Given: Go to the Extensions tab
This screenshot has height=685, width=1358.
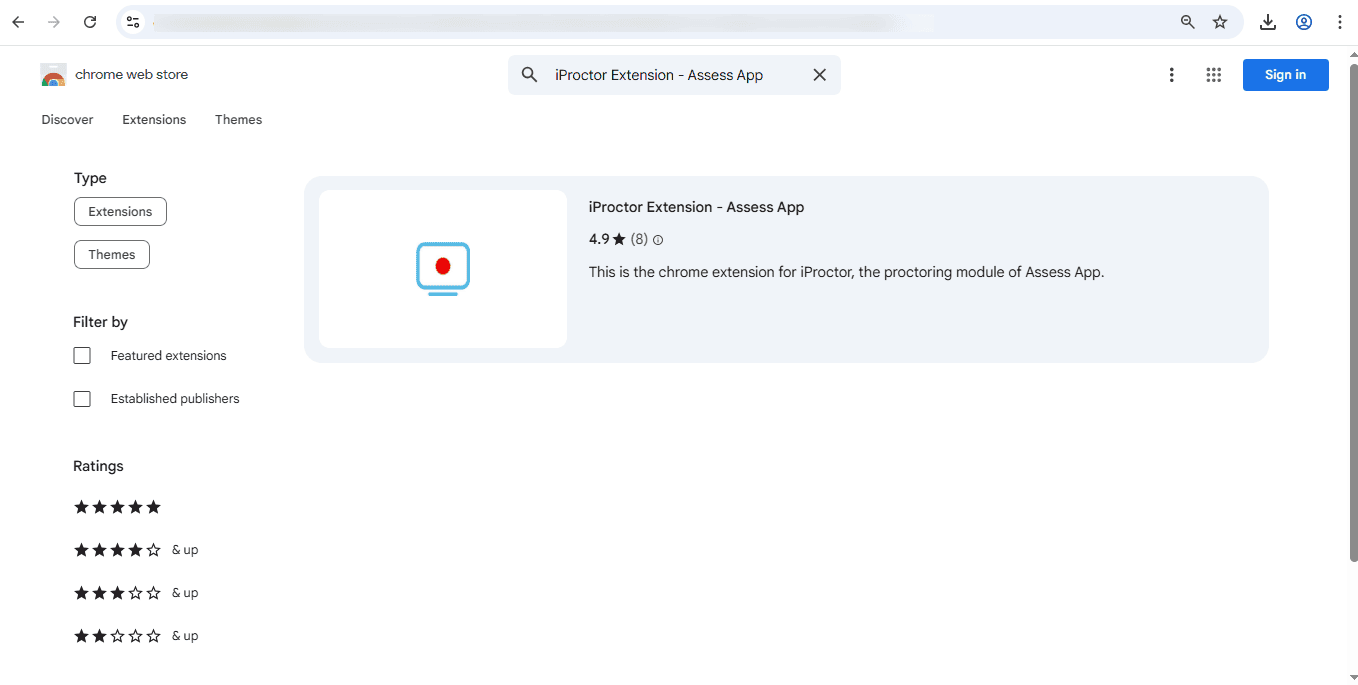Looking at the screenshot, I should 154,120.
